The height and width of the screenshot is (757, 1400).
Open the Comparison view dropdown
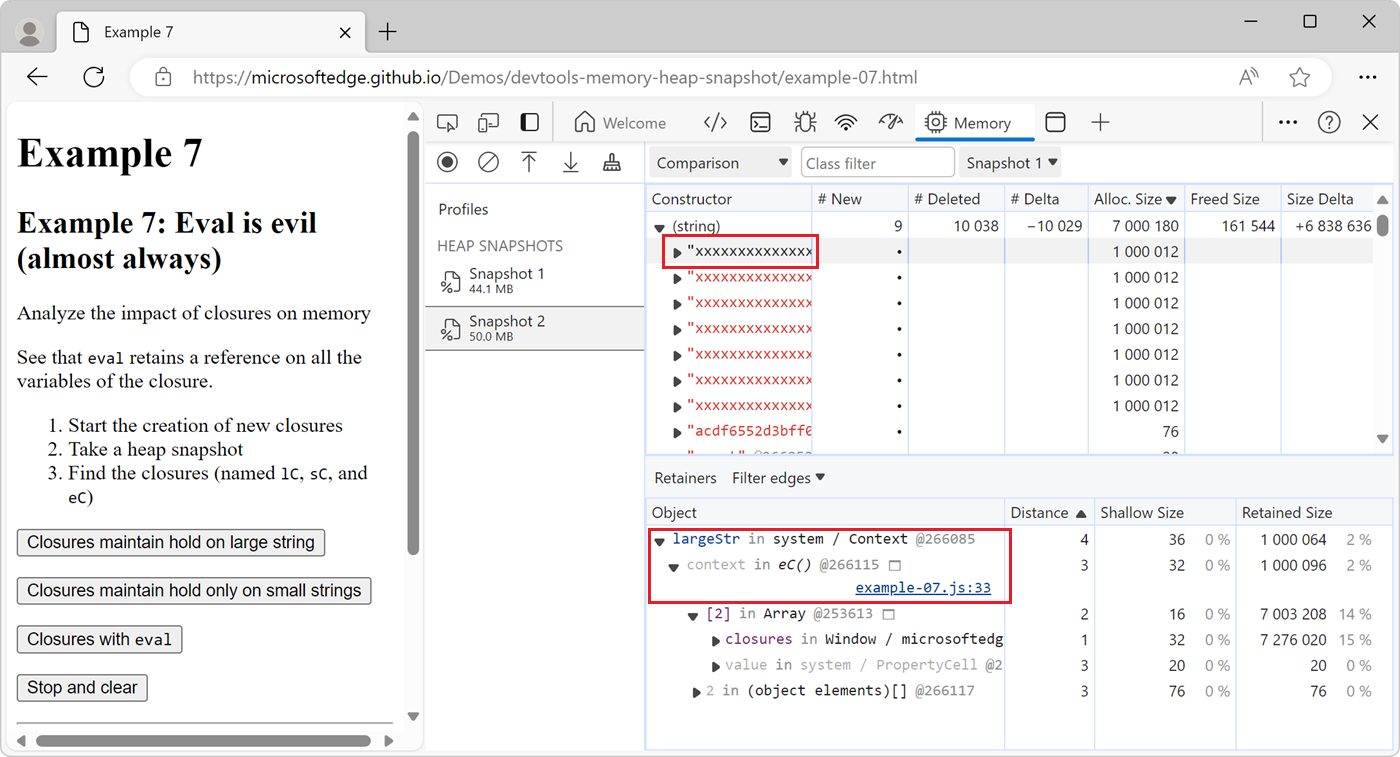pos(721,163)
